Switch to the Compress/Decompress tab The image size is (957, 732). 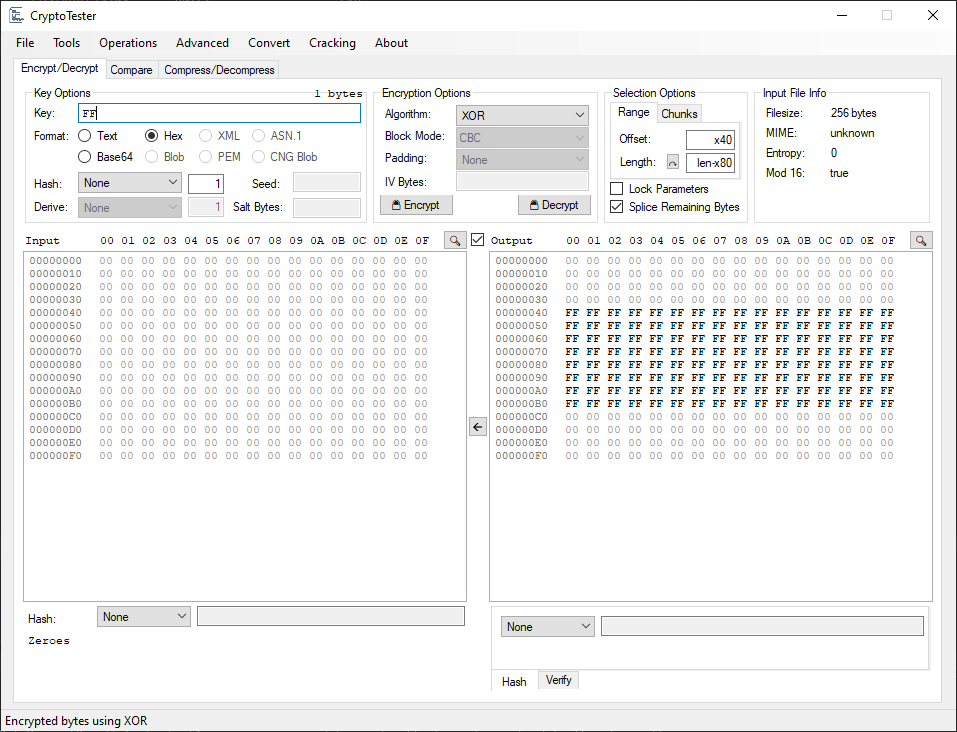point(219,70)
